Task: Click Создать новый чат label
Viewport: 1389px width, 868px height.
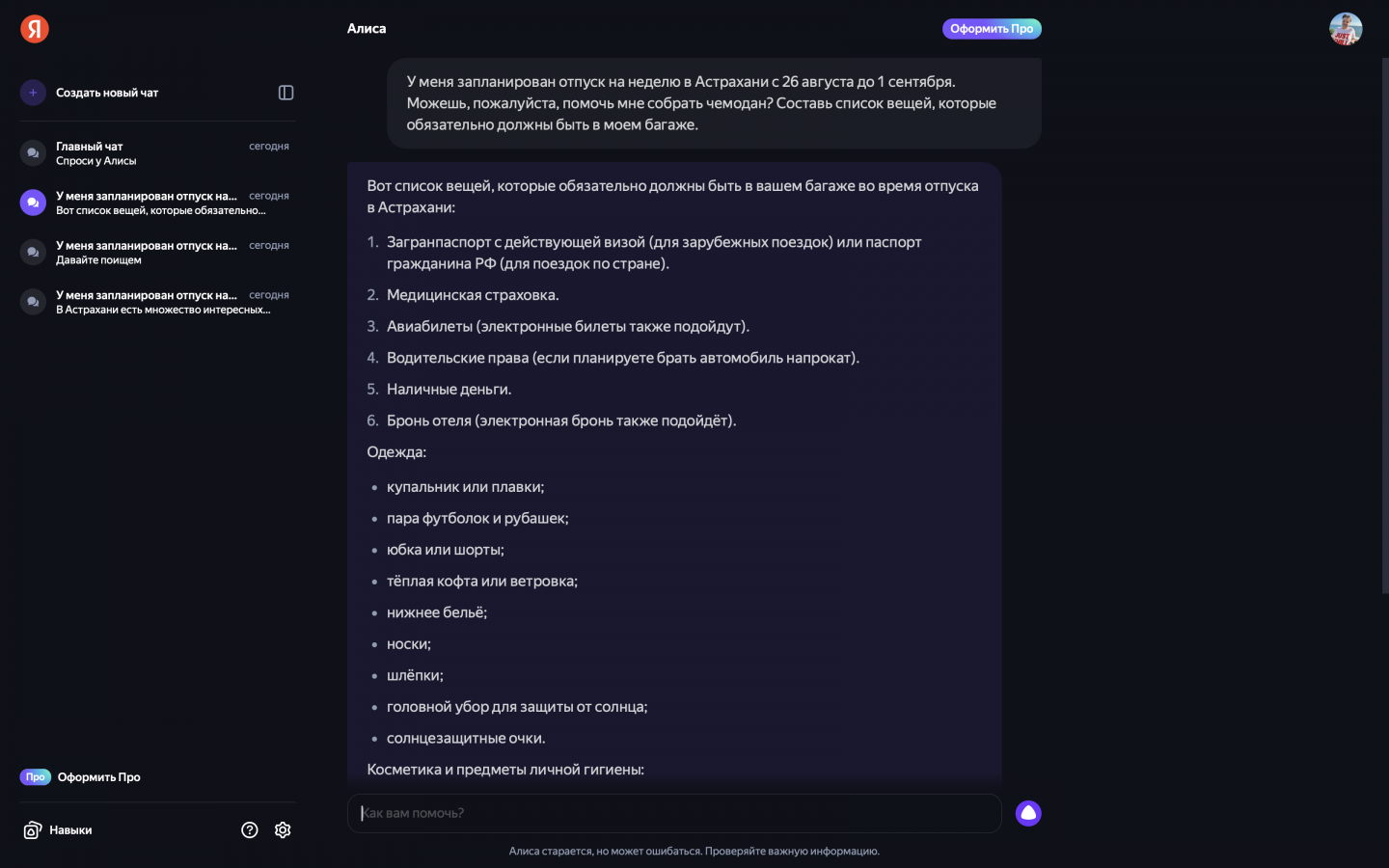Action: [x=107, y=93]
